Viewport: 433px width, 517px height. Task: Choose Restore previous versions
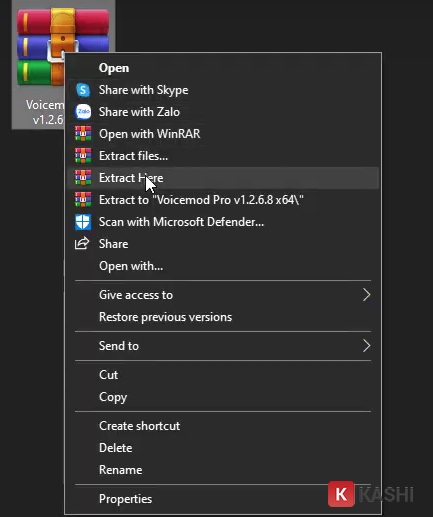223,317
